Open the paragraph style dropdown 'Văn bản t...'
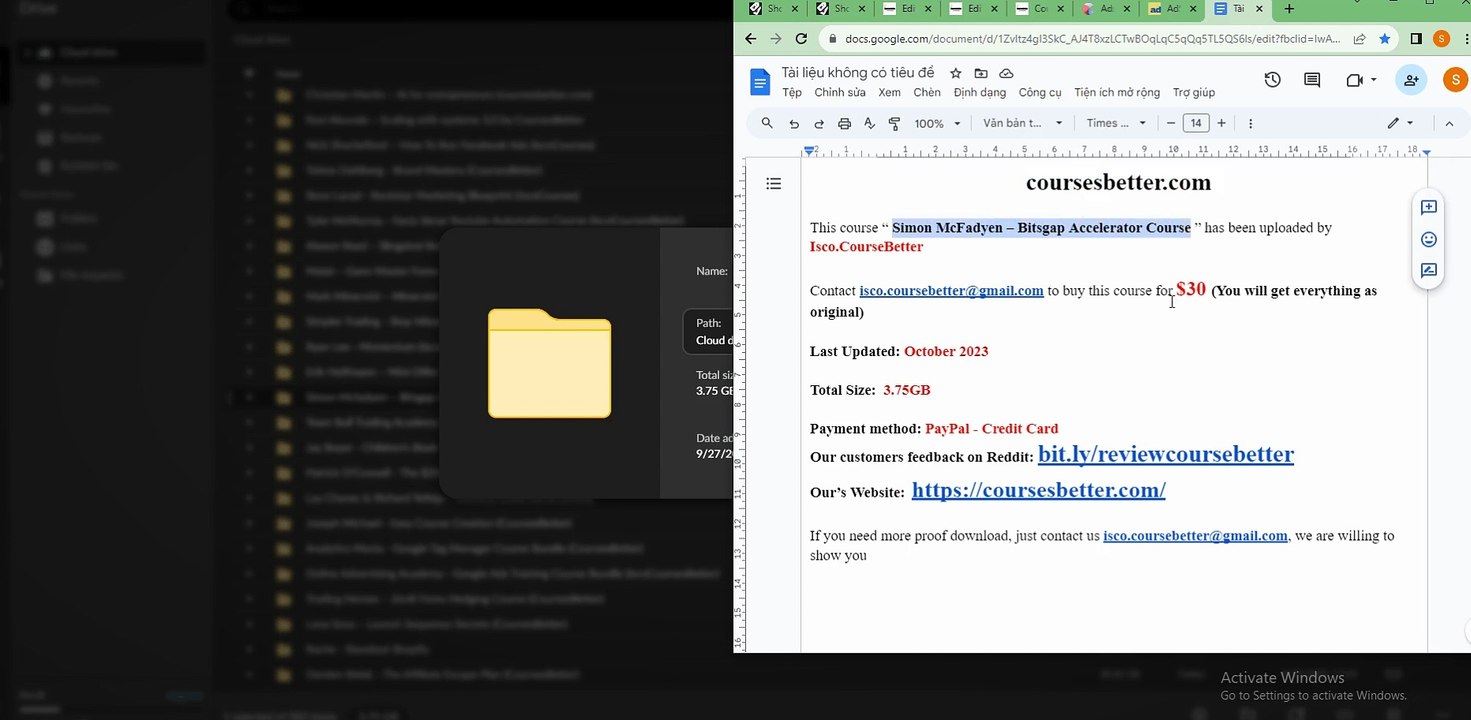The width and height of the screenshot is (1471, 720). [x=1022, y=123]
